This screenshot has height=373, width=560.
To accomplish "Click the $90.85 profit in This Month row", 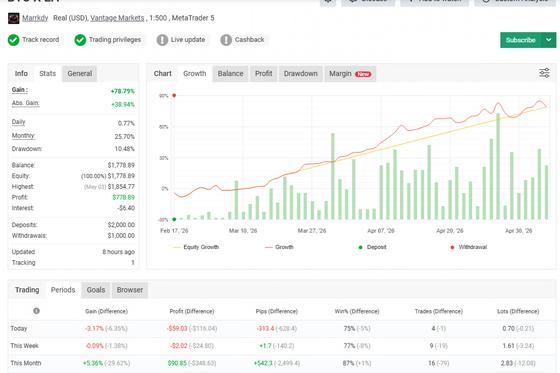I will (177, 363).
